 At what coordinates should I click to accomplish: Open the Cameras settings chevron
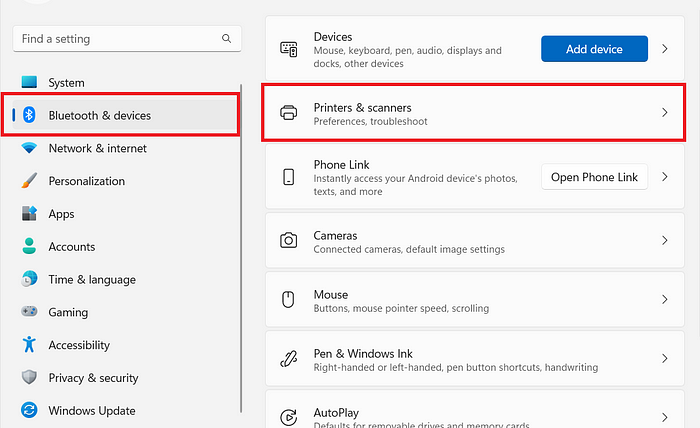point(665,241)
